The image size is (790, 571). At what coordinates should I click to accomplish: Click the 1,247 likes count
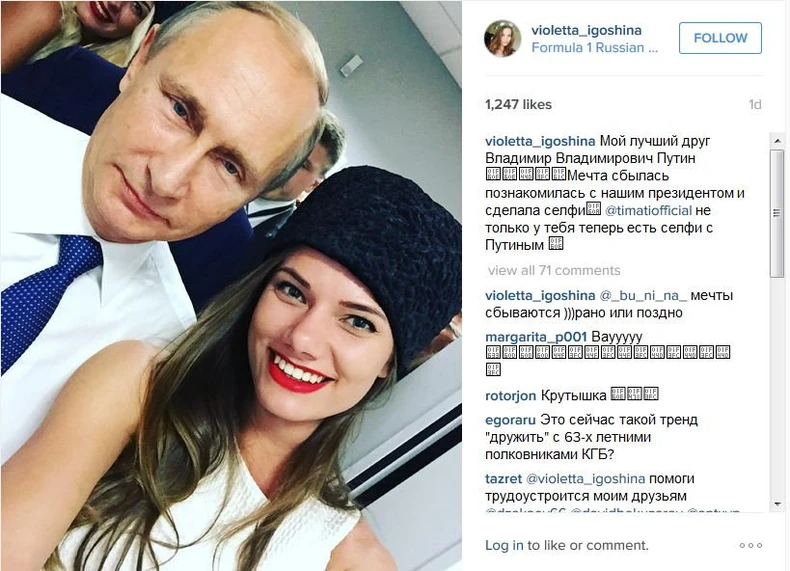tap(518, 104)
